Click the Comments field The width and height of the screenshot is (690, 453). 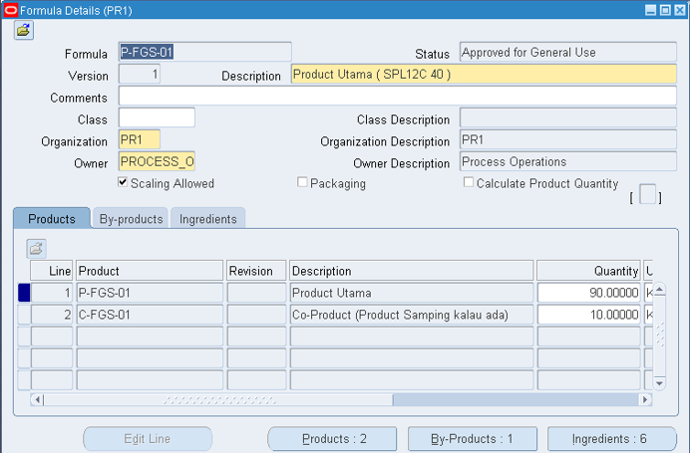(x=397, y=96)
